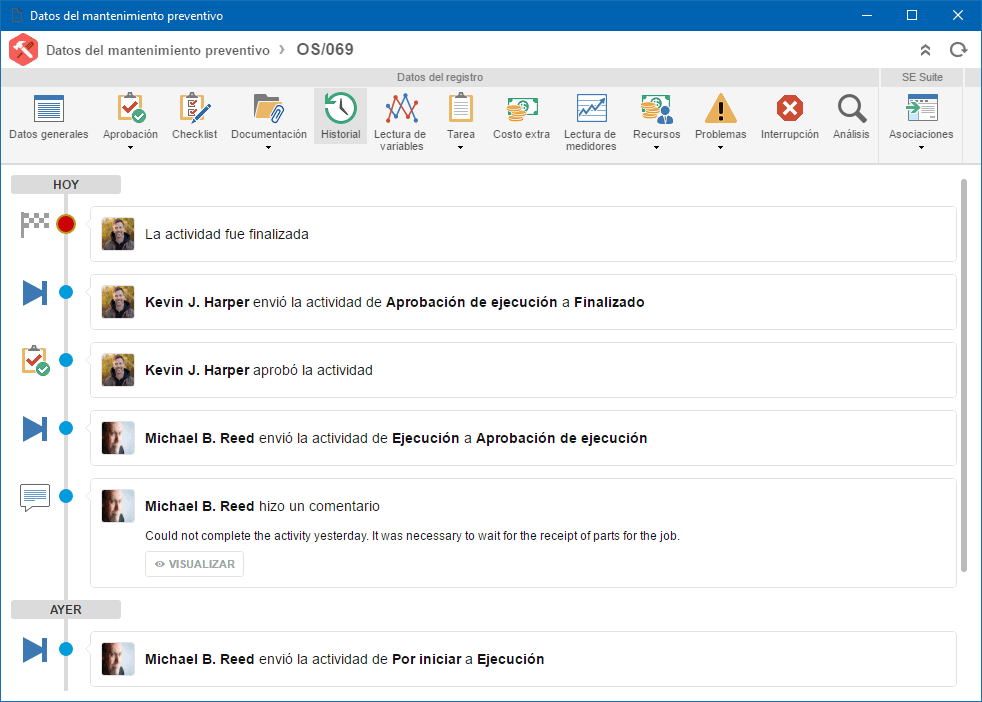The height and width of the screenshot is (702, 982).
Task: Click the checkered flag finalizada icon
Action: point(34,224)
